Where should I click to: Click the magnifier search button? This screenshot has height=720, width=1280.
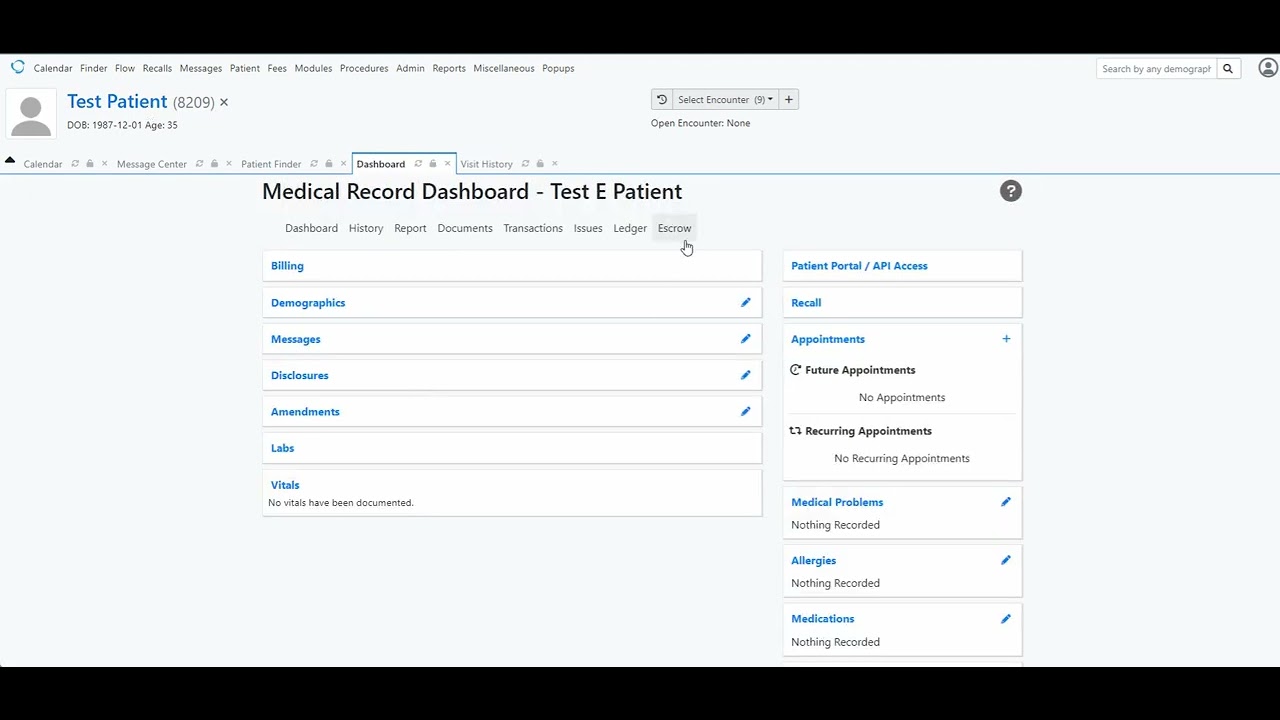point(1228,69)
